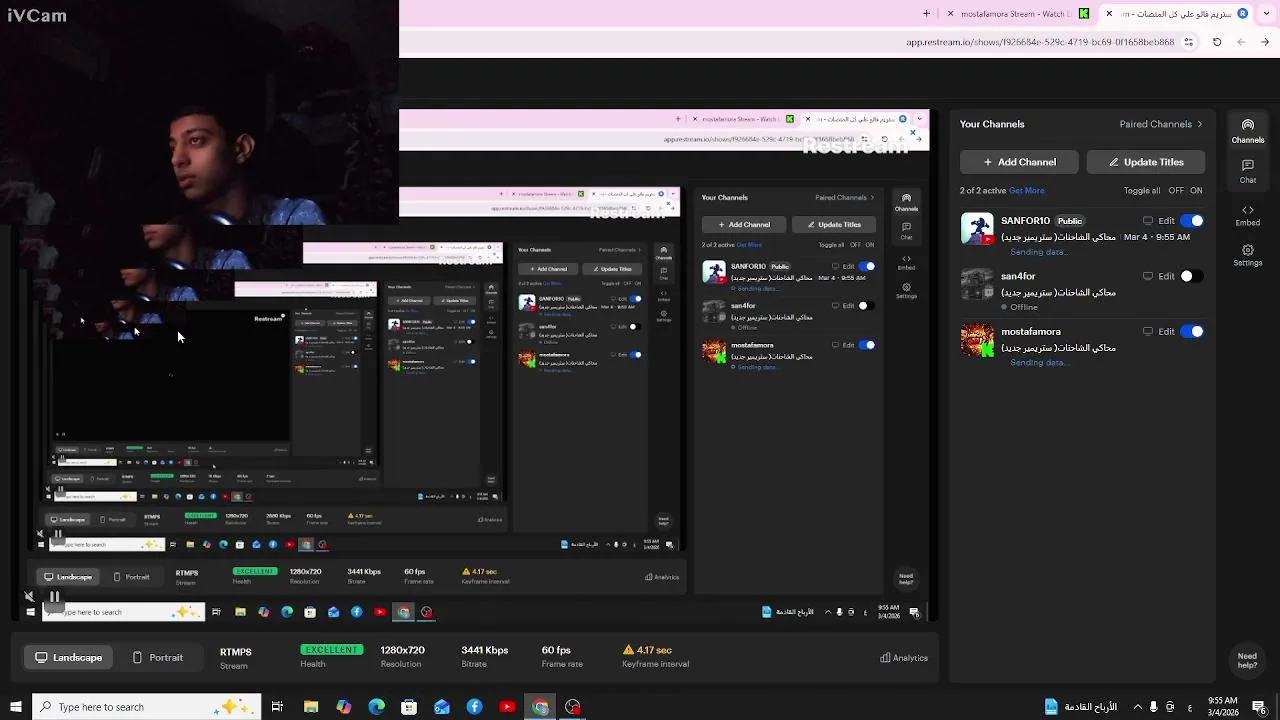
Task: Disable the mostafamora channel toggle
Action: [x=1192, y=331]
